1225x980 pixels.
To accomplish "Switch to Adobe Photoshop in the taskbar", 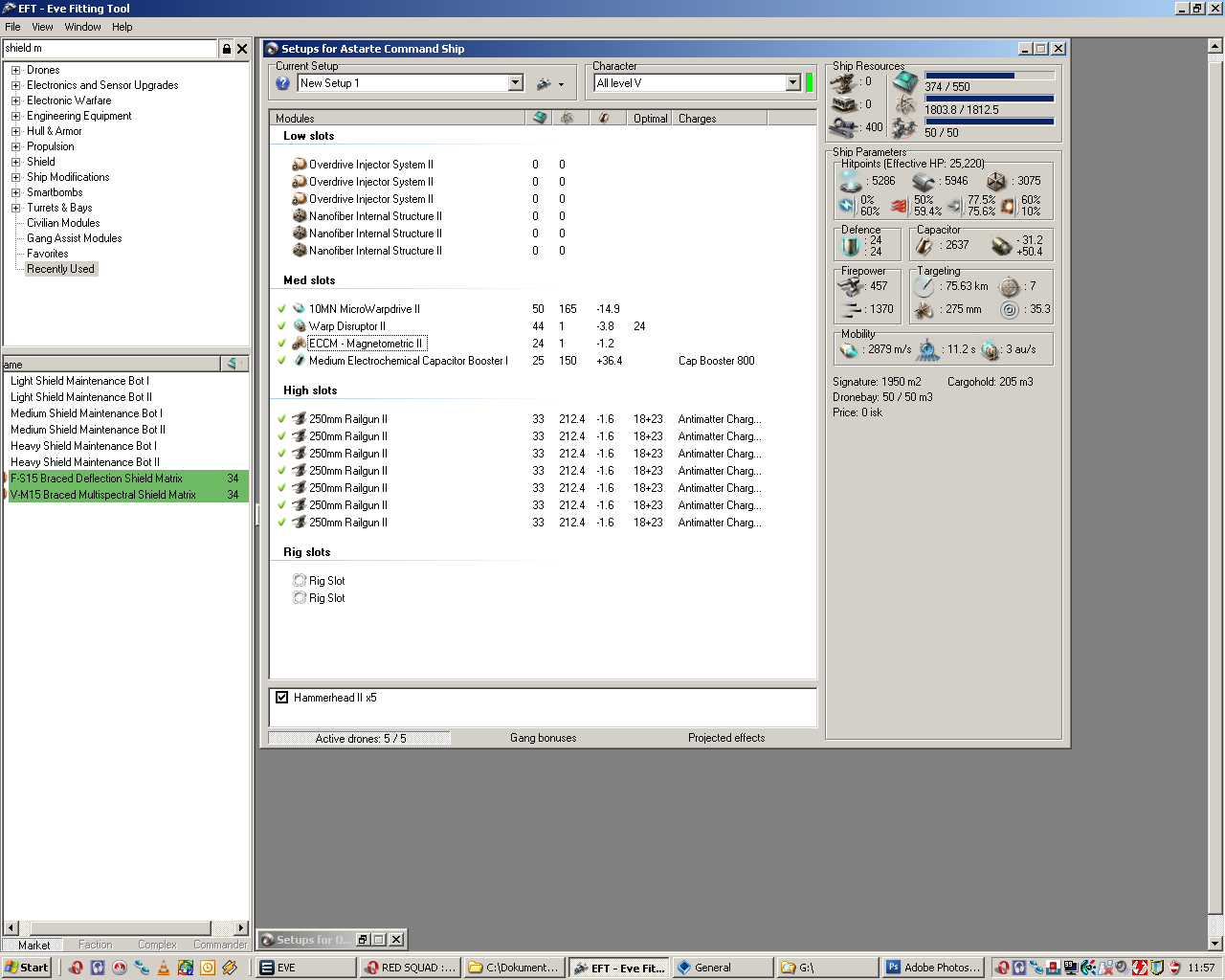I will coord(934,968).
